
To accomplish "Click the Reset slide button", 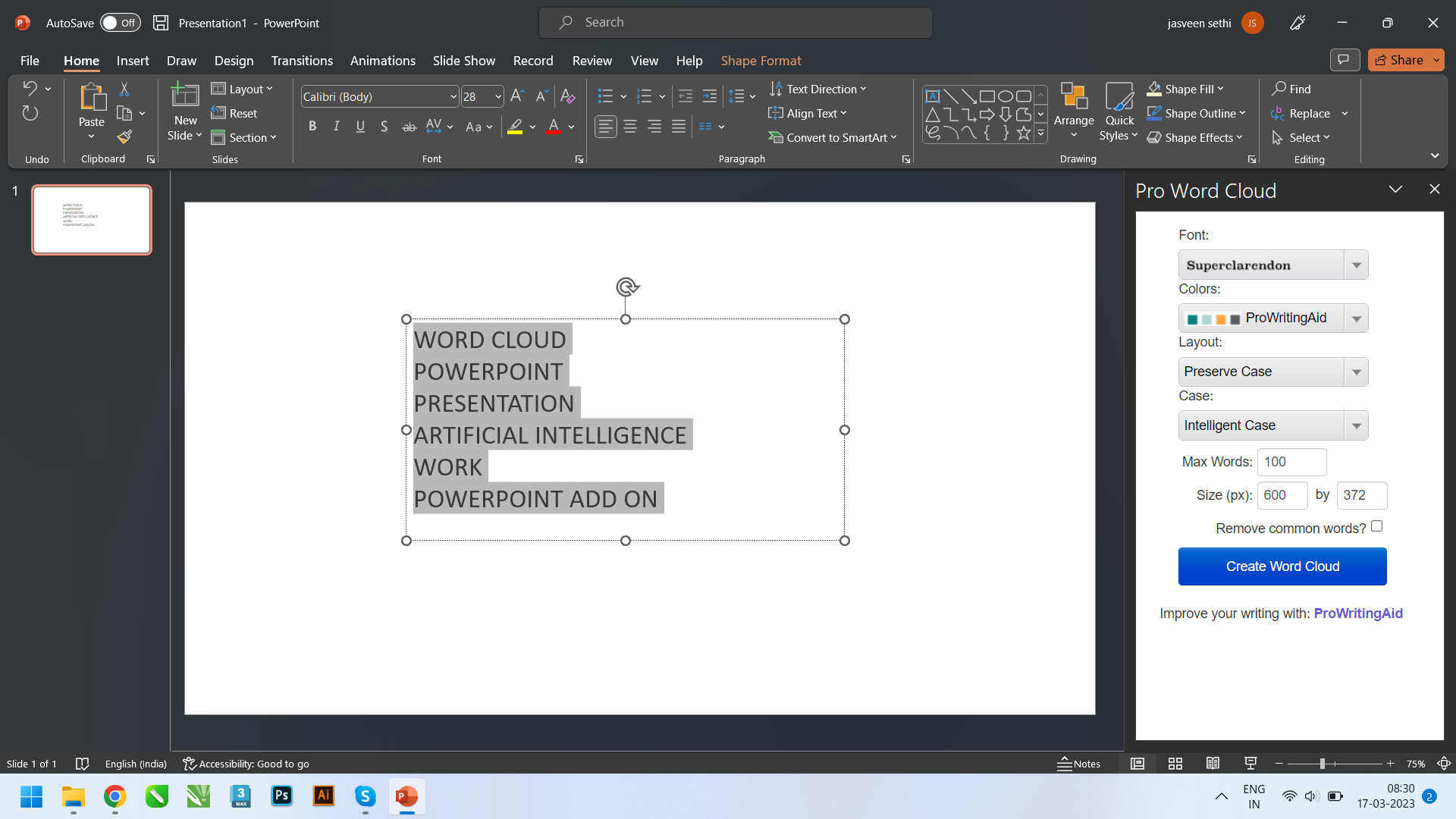I will pyautogui.click(x=234, y=113).
